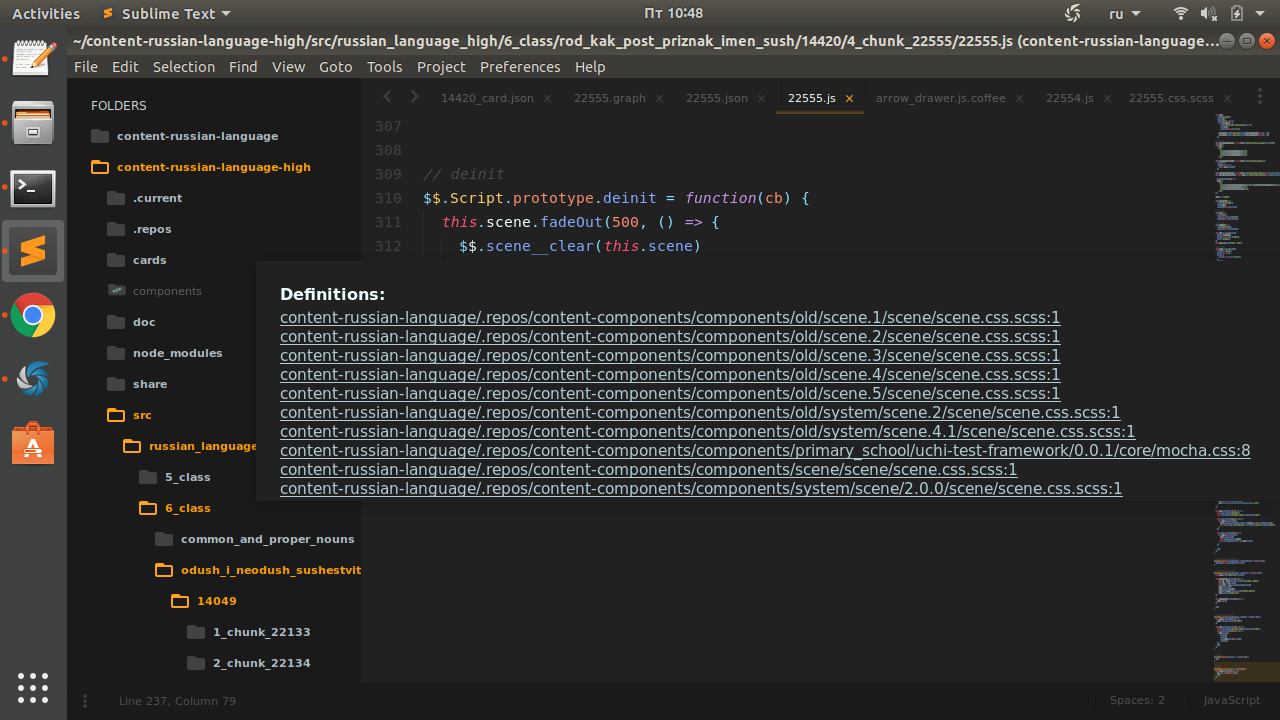
Task: Open definition in components/scene/scene scene.css.scss
Action: (x=648, y=470)
